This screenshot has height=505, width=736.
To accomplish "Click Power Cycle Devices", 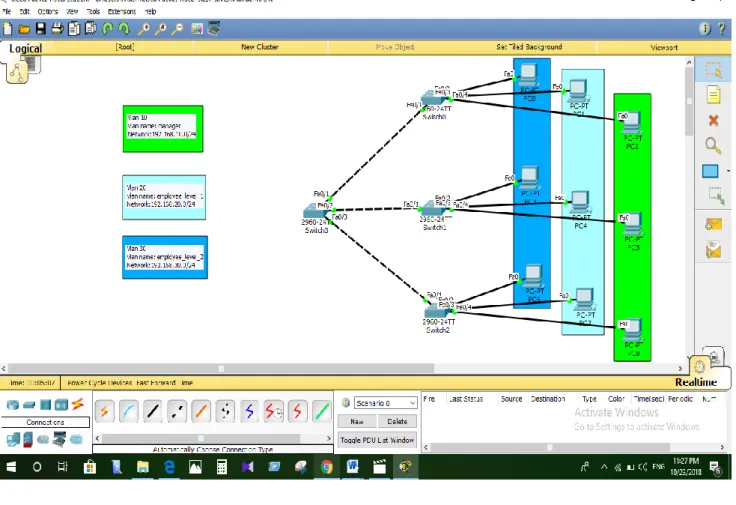I will [99, 383].
